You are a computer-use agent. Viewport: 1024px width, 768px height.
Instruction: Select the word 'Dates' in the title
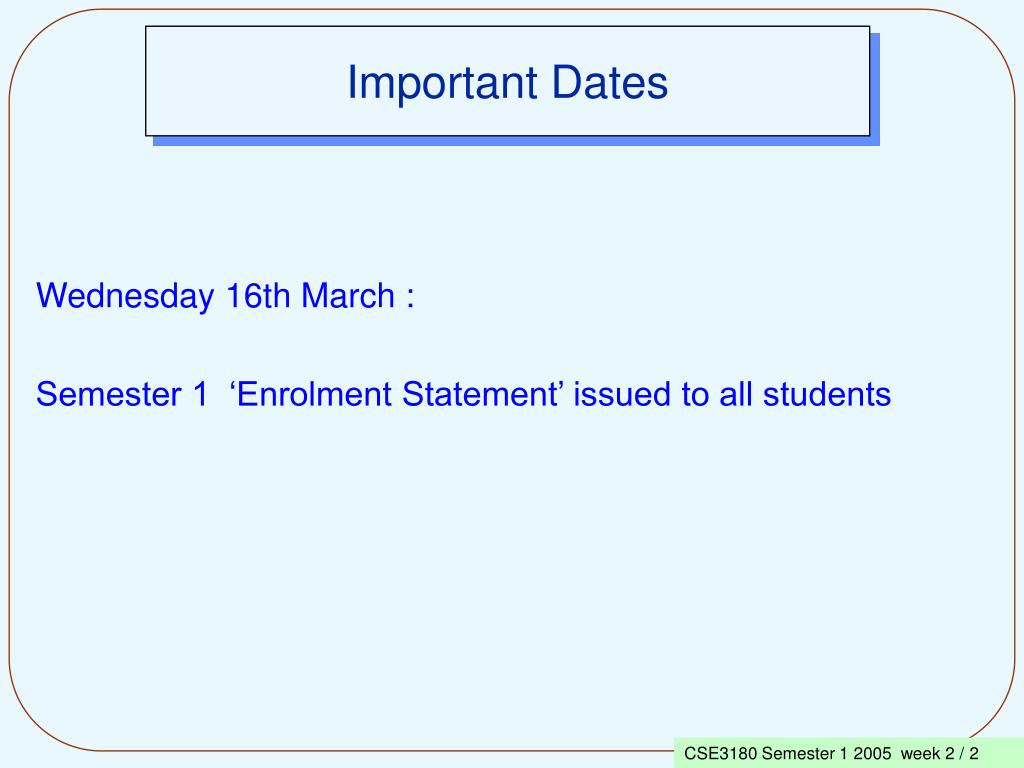pyautogui.click(x=610, y=82)
